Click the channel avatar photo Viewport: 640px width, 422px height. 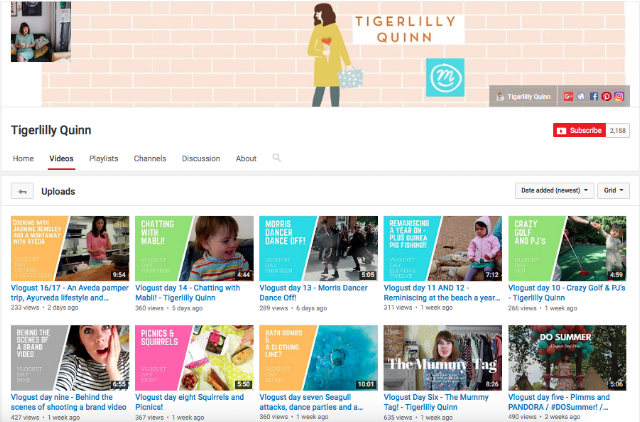(x=41, y=31)
